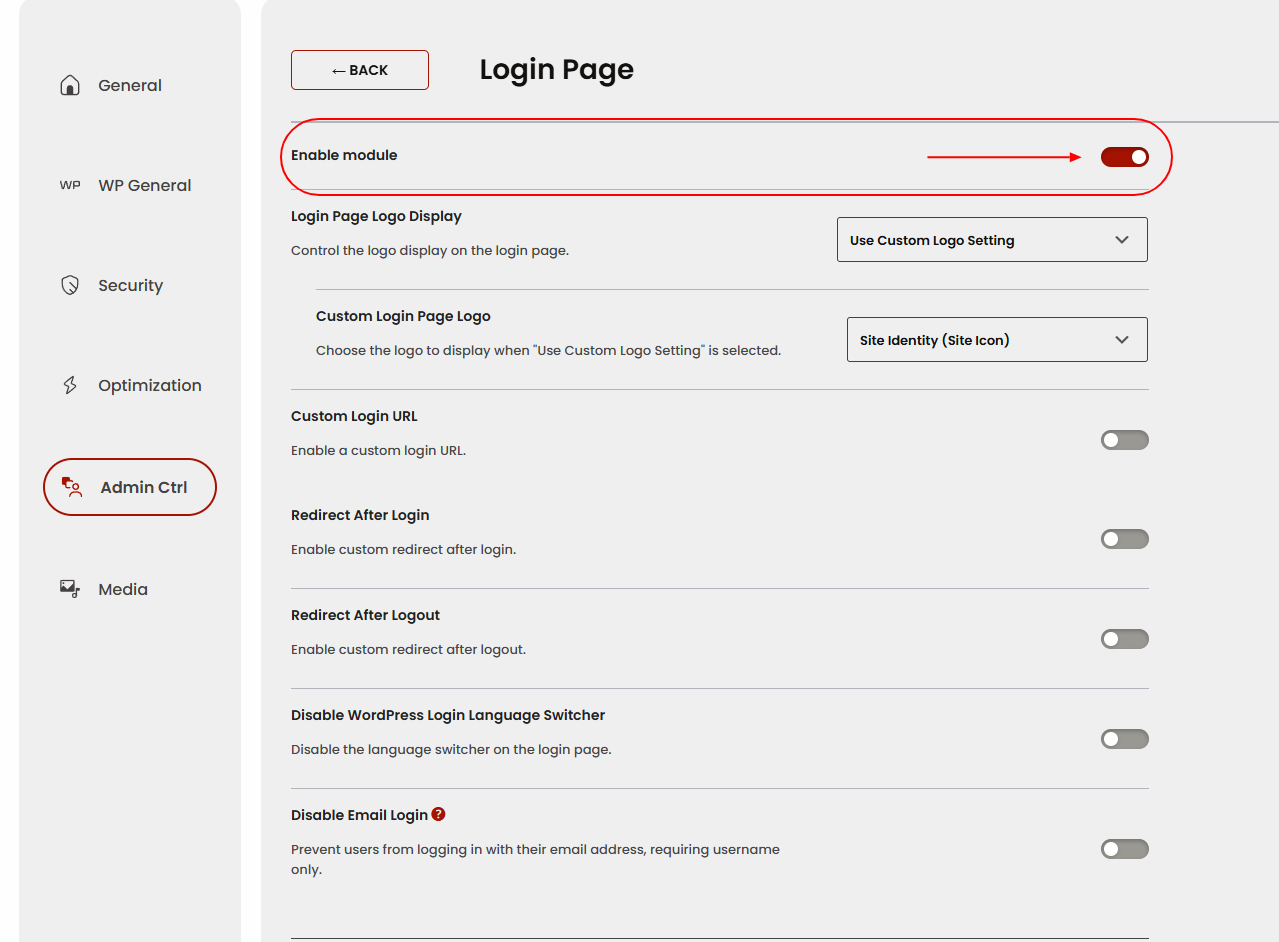The width and height of the screenshot is (1279, 942).
Task: Open the Disable Email Login help icon
Action: coord(438,814)
